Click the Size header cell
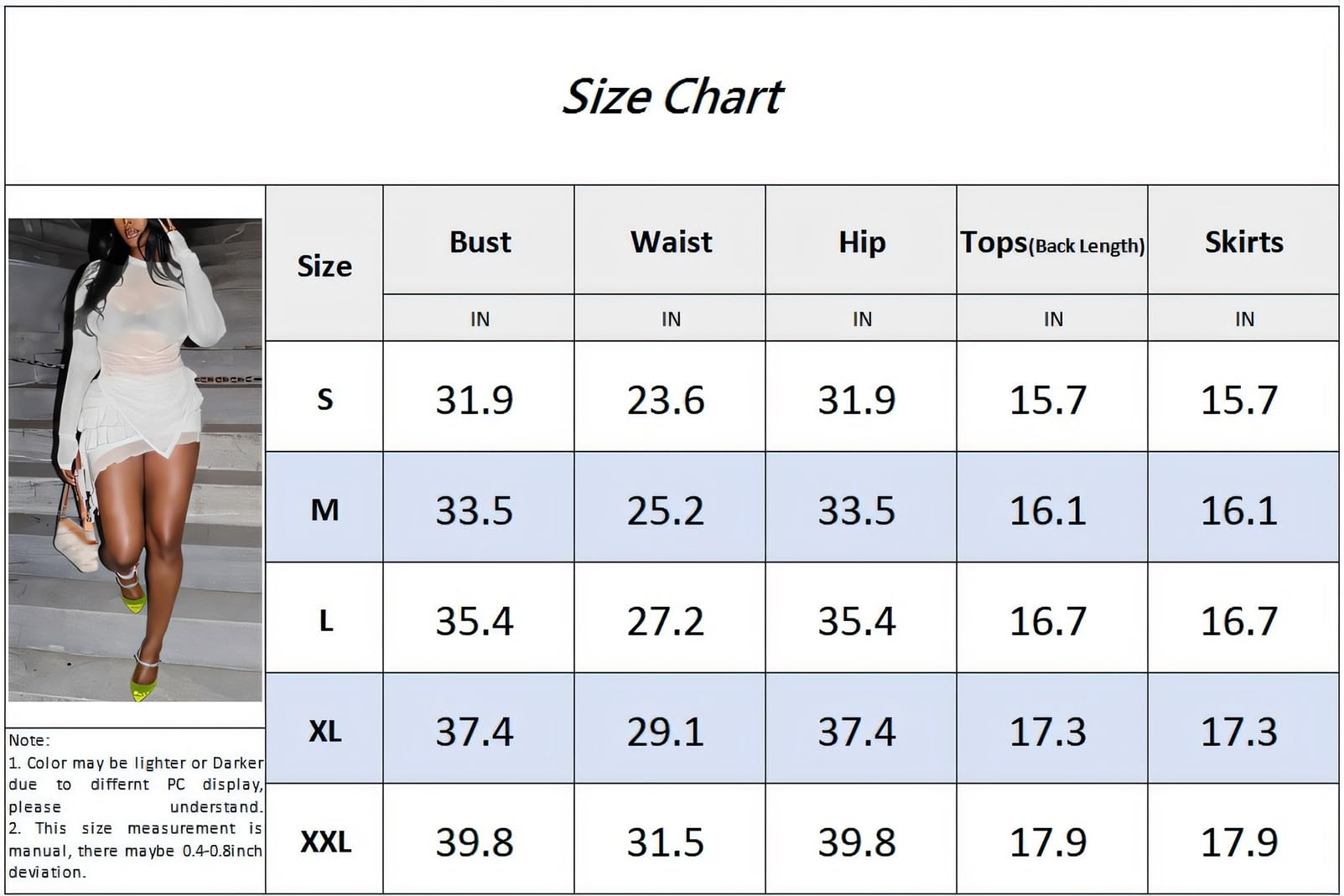 (x=324, y=266)
